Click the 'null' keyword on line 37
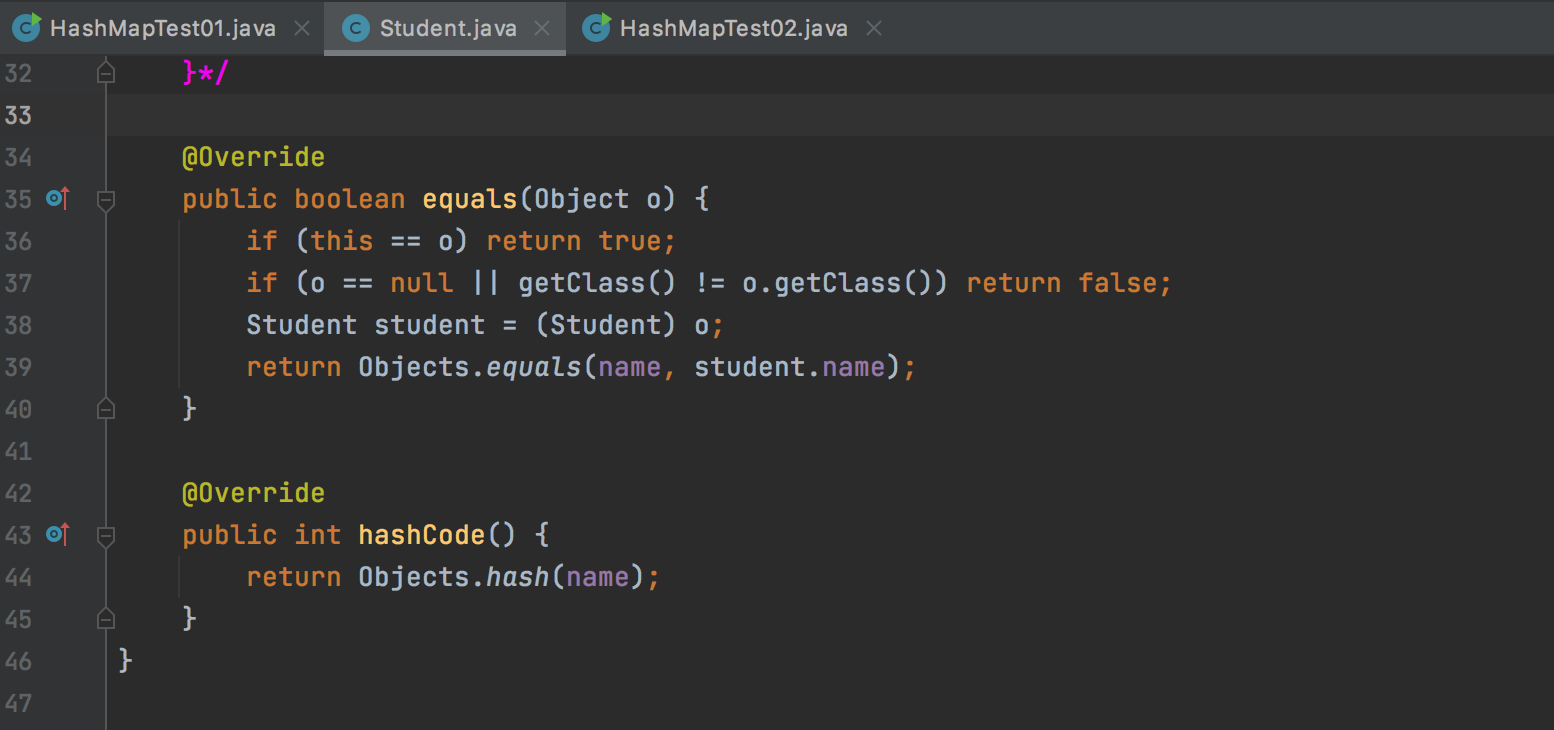Viewport: 1554px width, 730px height. [x=422, y=283]
